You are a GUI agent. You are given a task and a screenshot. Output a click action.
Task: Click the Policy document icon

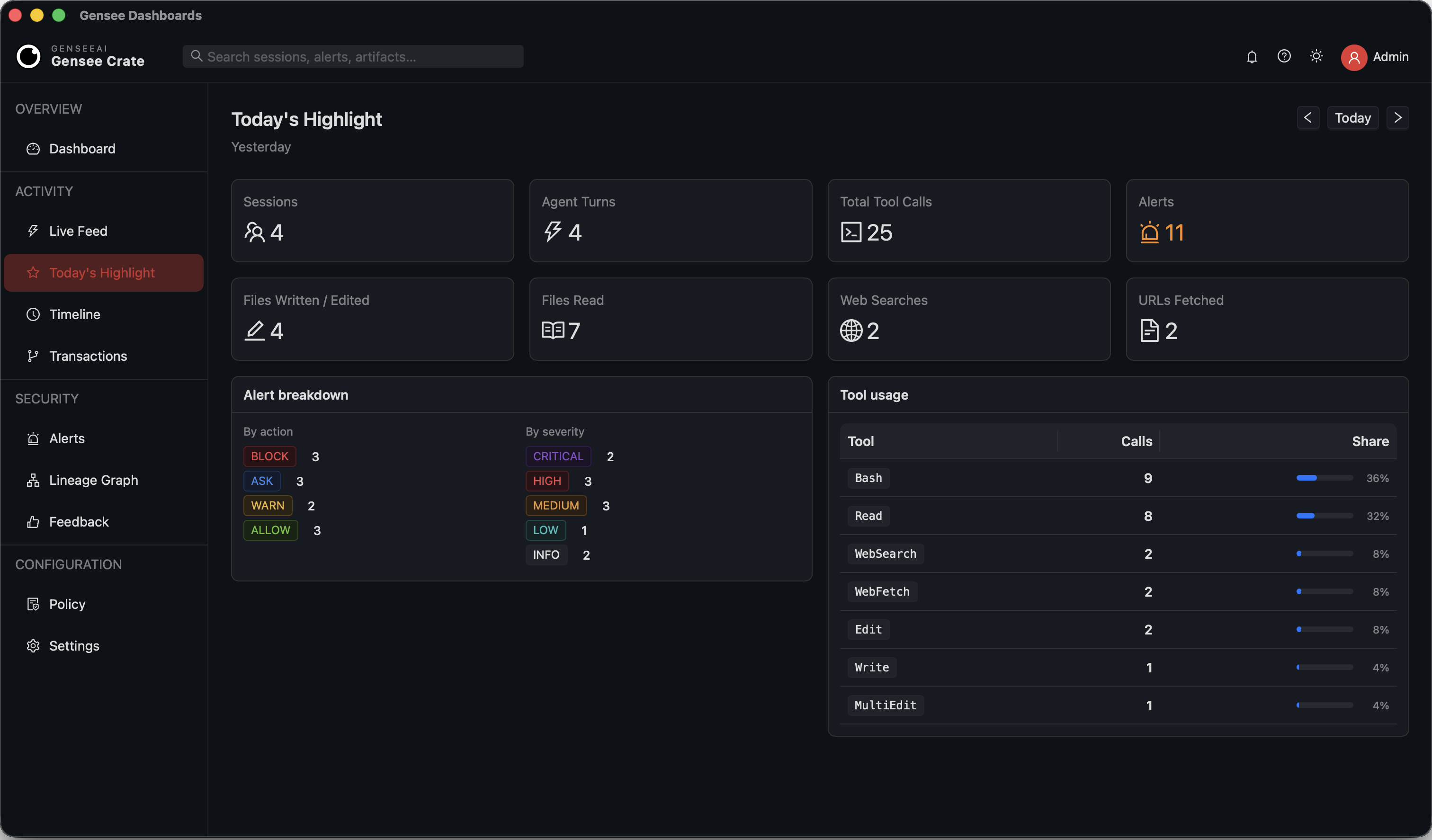33,604
